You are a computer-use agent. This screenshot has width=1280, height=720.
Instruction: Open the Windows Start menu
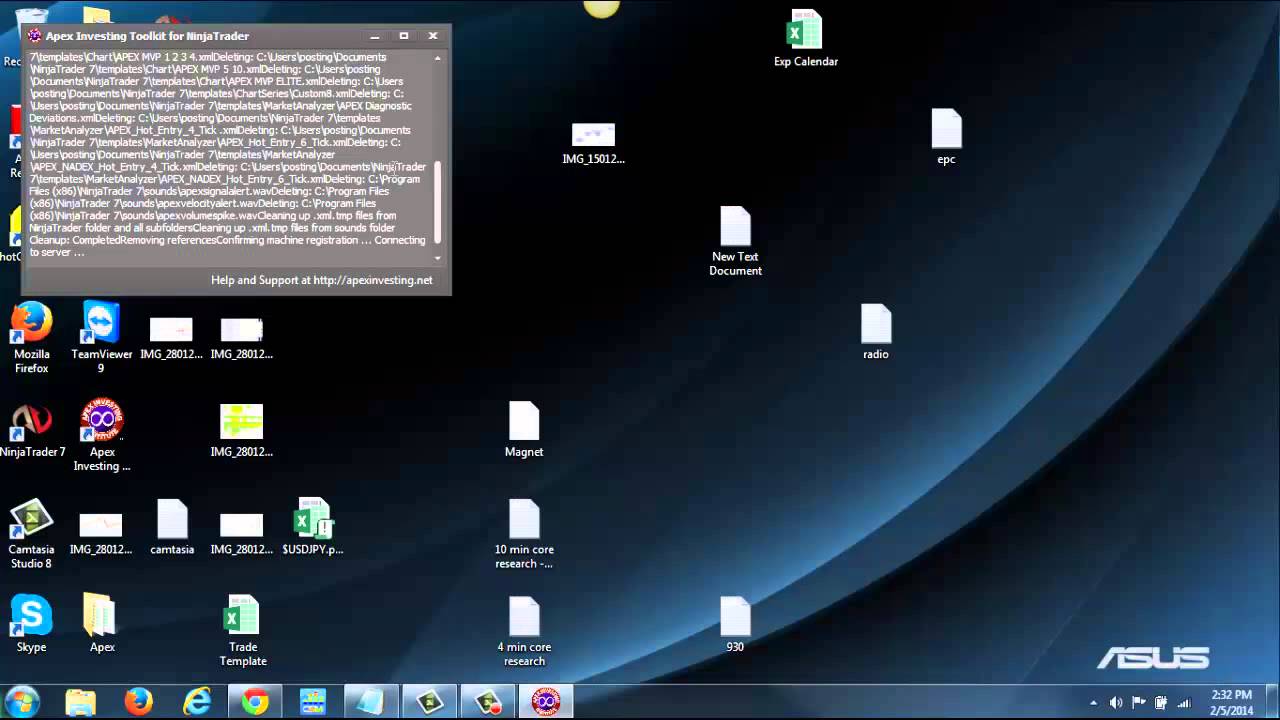coord(22,702)
